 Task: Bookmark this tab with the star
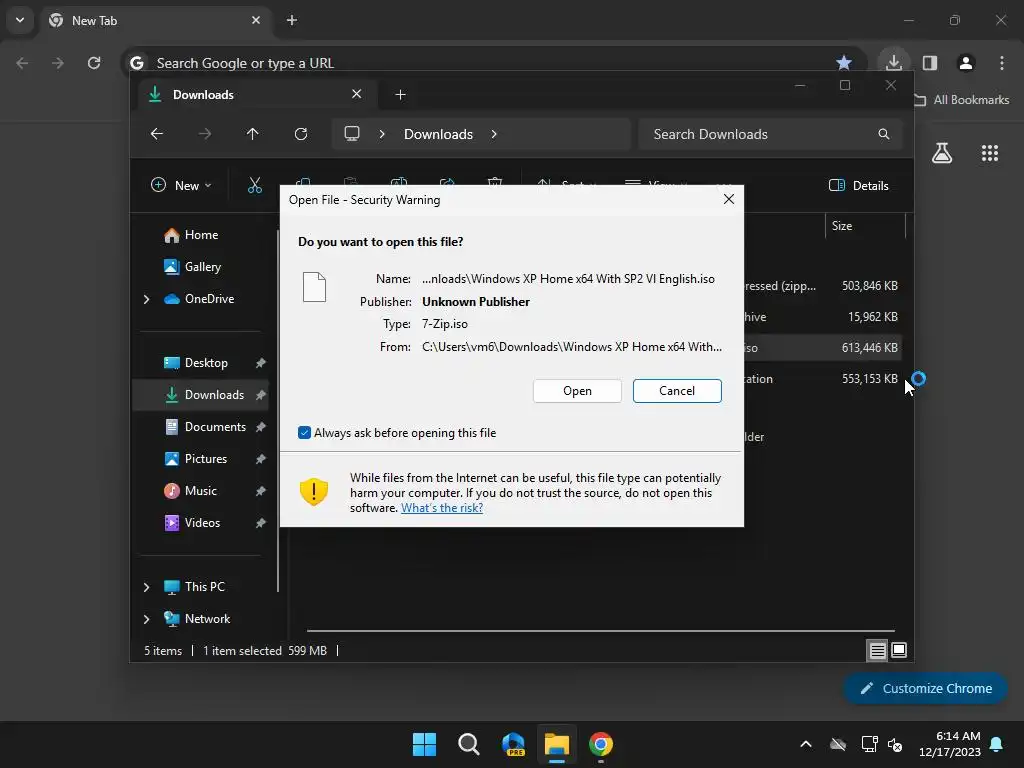pyautogui.click(x=844, y=63)
